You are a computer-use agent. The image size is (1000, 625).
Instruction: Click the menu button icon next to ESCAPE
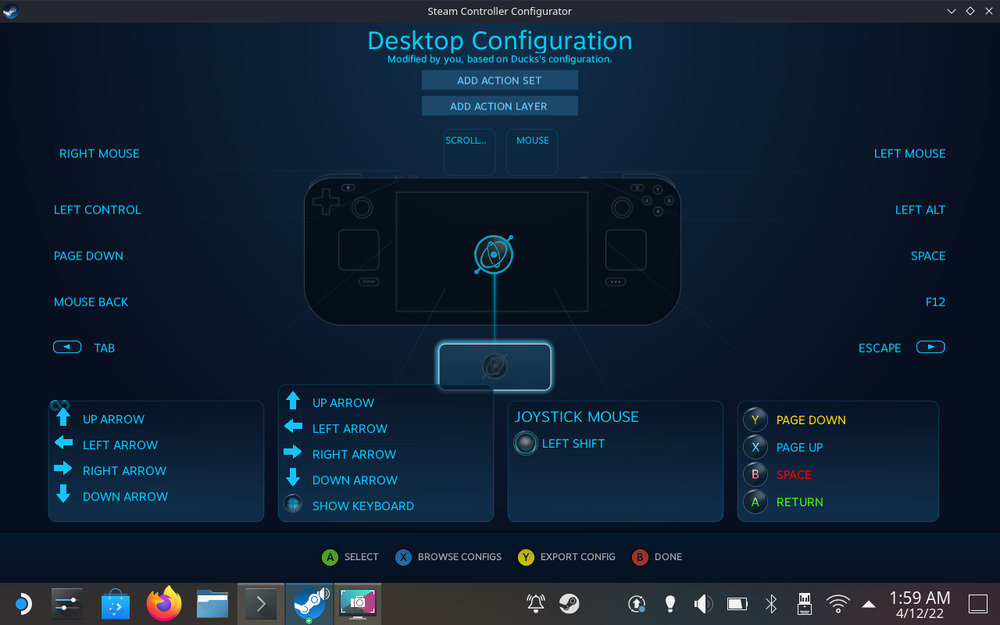tap(930, 347)
